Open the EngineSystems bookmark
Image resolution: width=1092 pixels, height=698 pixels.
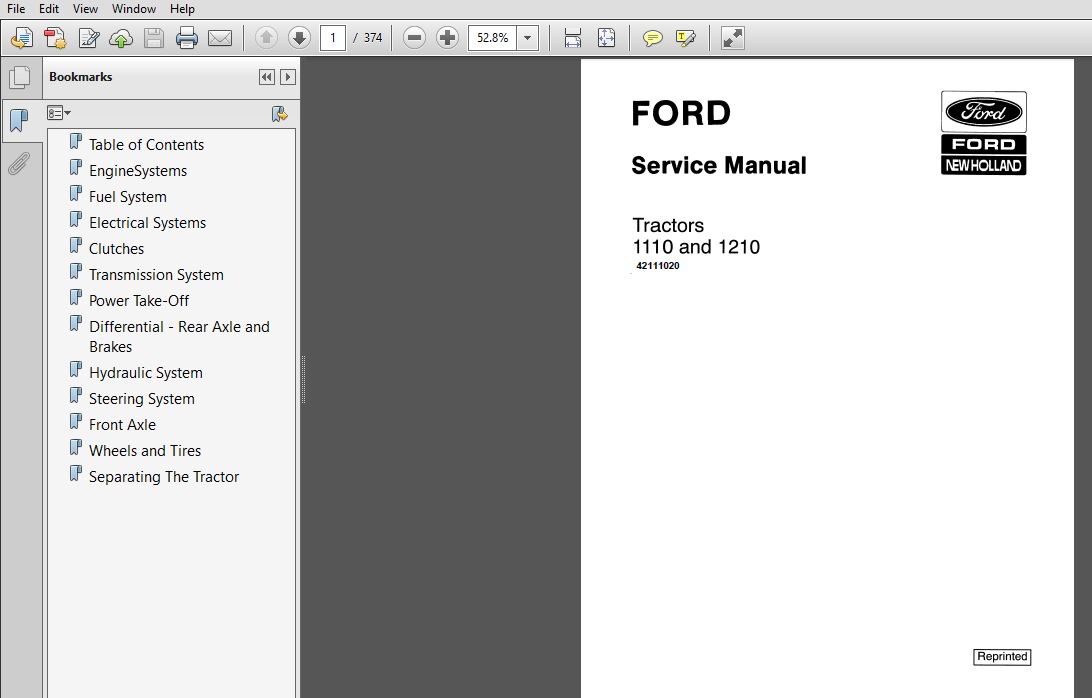click(x=138, y=171)
